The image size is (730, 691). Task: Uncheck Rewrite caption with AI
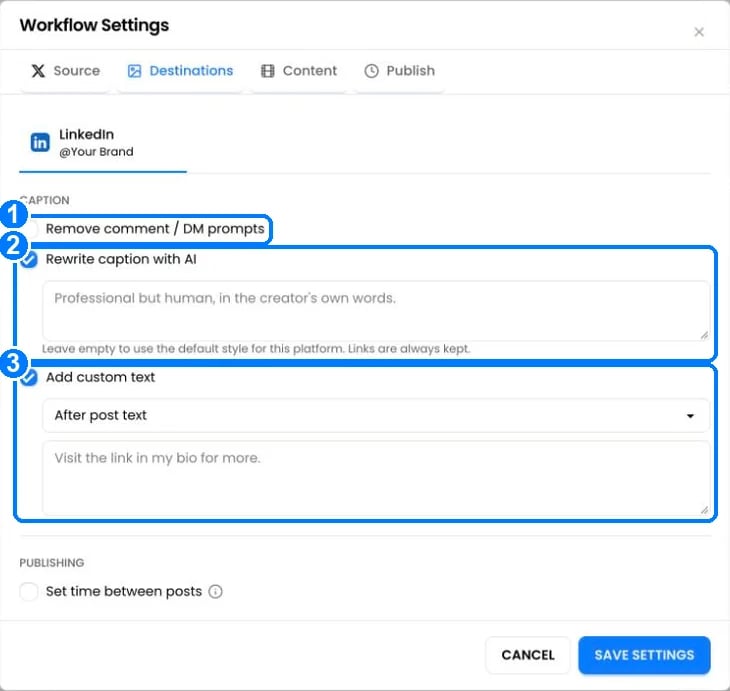29,259
